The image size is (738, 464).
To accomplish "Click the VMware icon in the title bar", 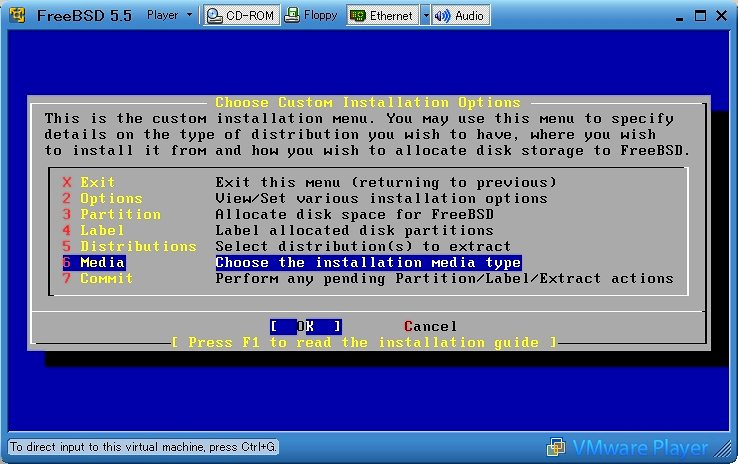I will click(x=16, y=15).
